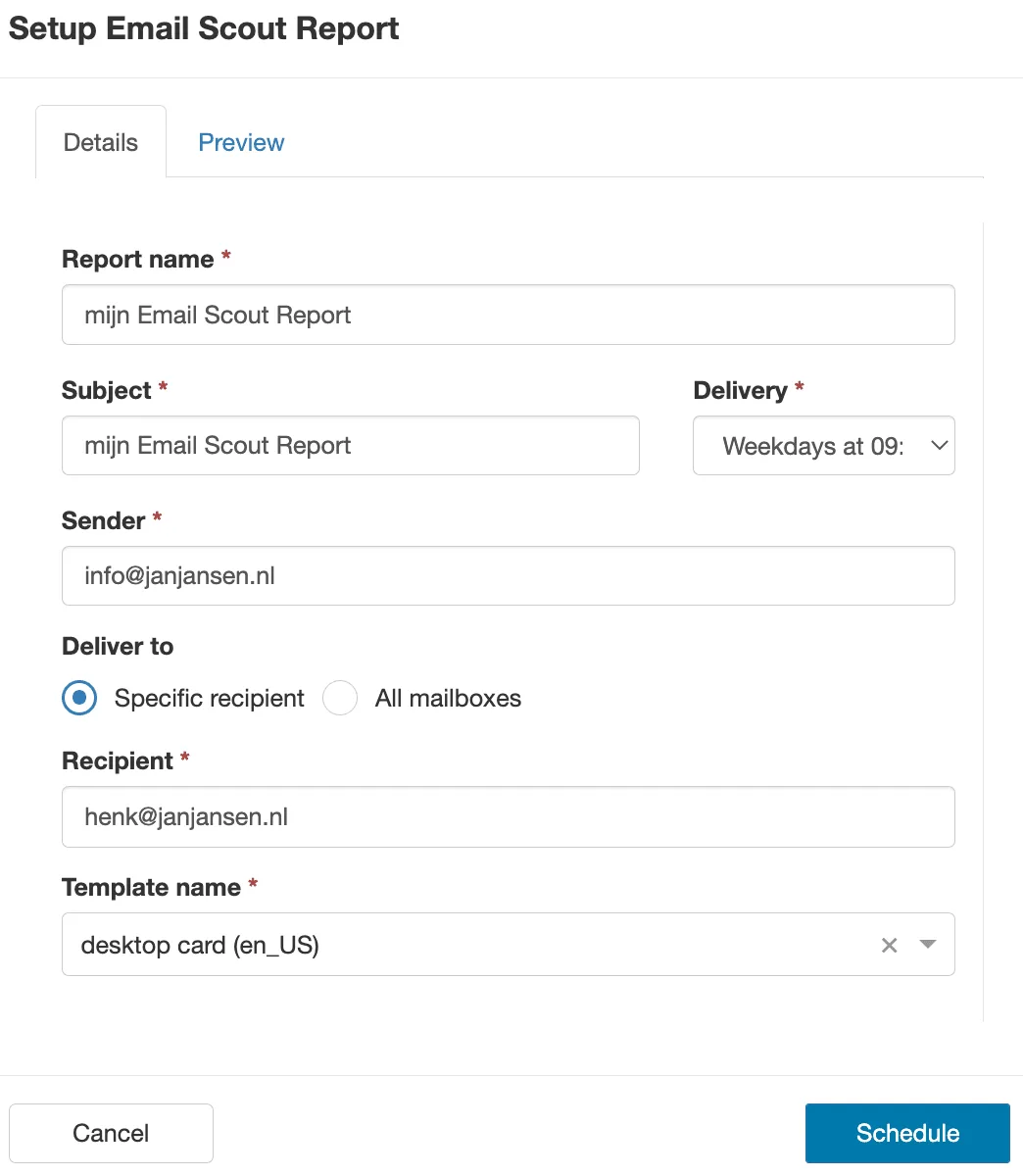
Task: Click the 'Setup Email Scout Report' heading
Action: tap(203, 28)
